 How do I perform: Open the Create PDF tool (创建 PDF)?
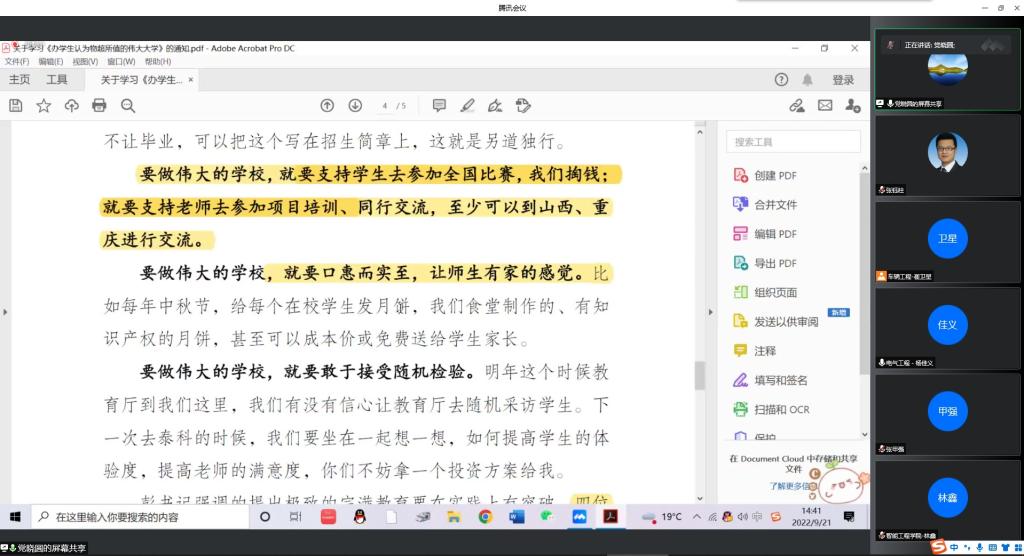tap(765, 175)
